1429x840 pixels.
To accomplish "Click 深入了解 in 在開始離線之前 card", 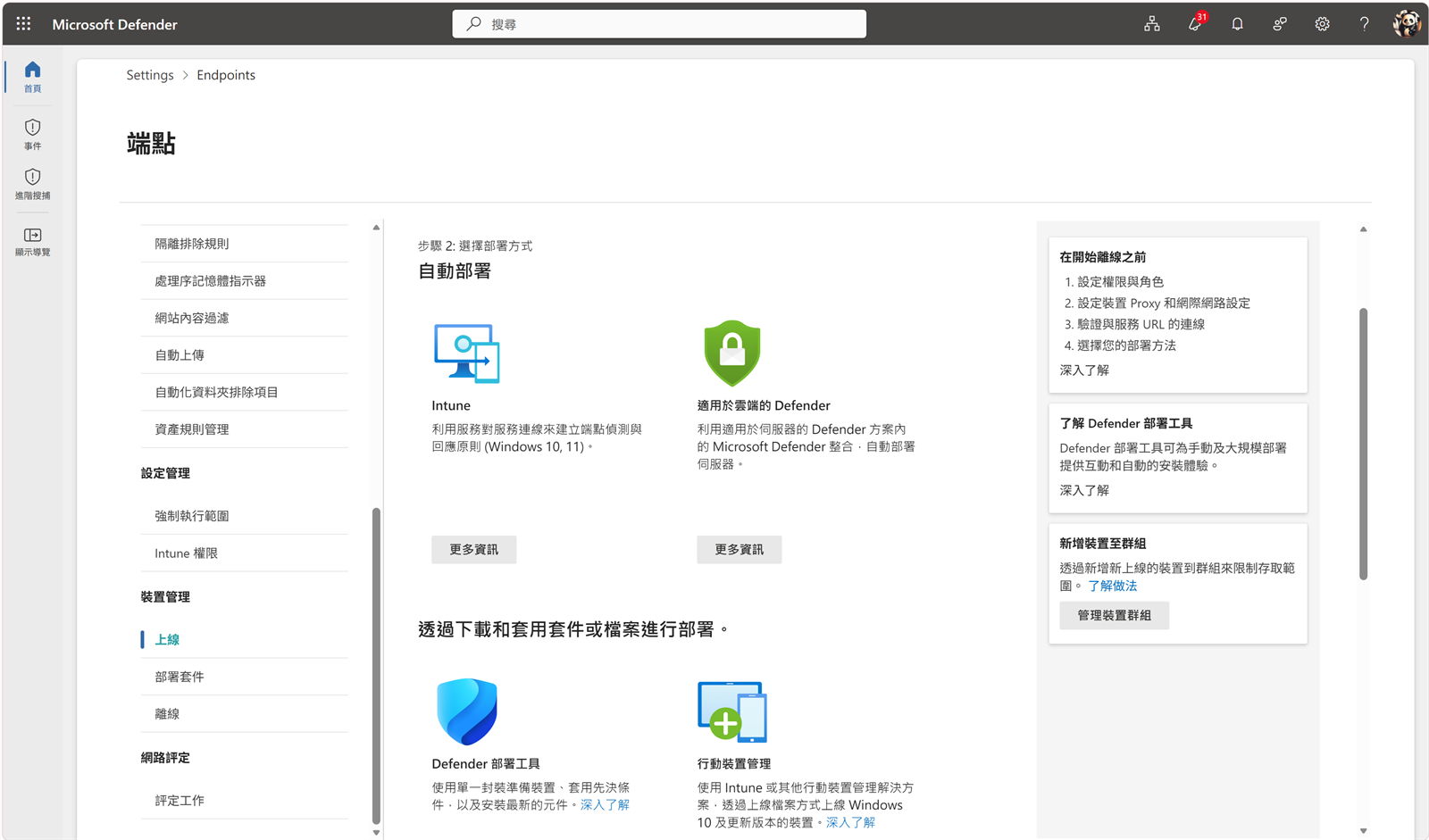I will (x=1084, y=370).
